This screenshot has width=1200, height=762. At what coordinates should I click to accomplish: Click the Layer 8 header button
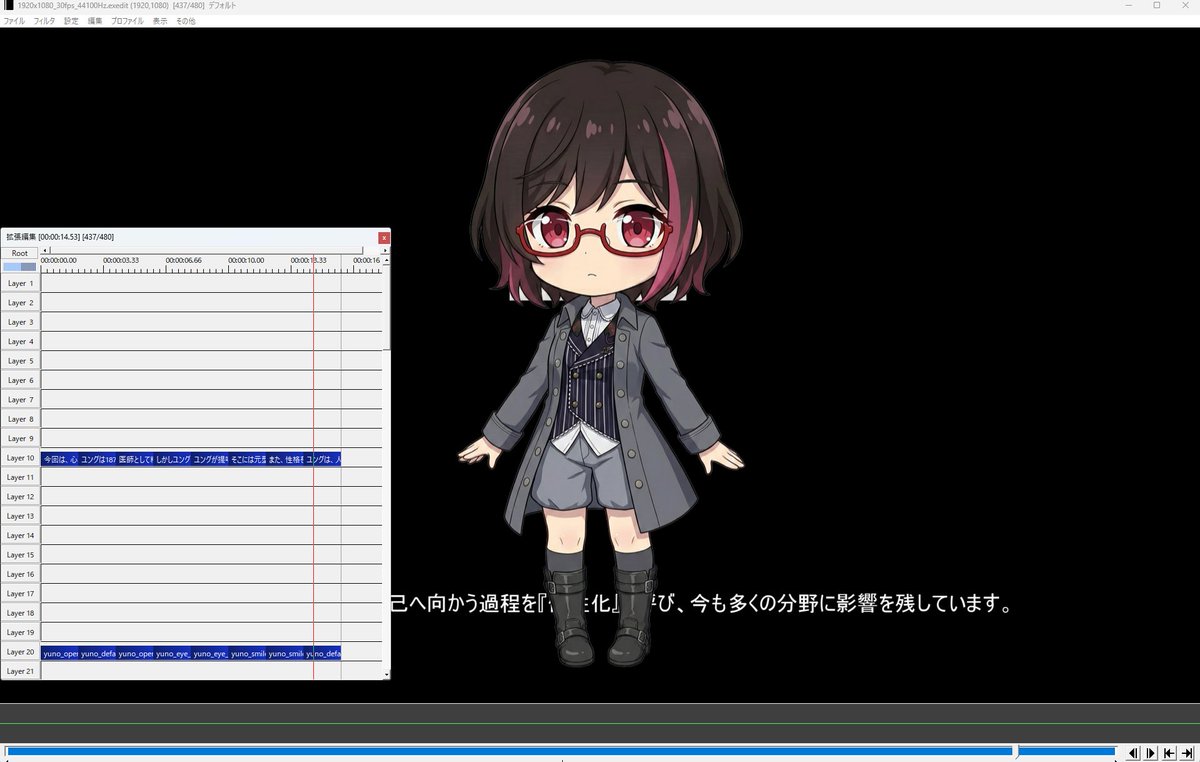(20, 419)
